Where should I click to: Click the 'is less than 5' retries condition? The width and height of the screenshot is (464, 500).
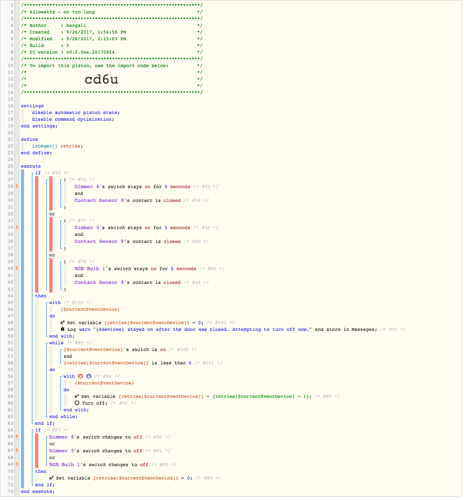click(x=128, y=364)
